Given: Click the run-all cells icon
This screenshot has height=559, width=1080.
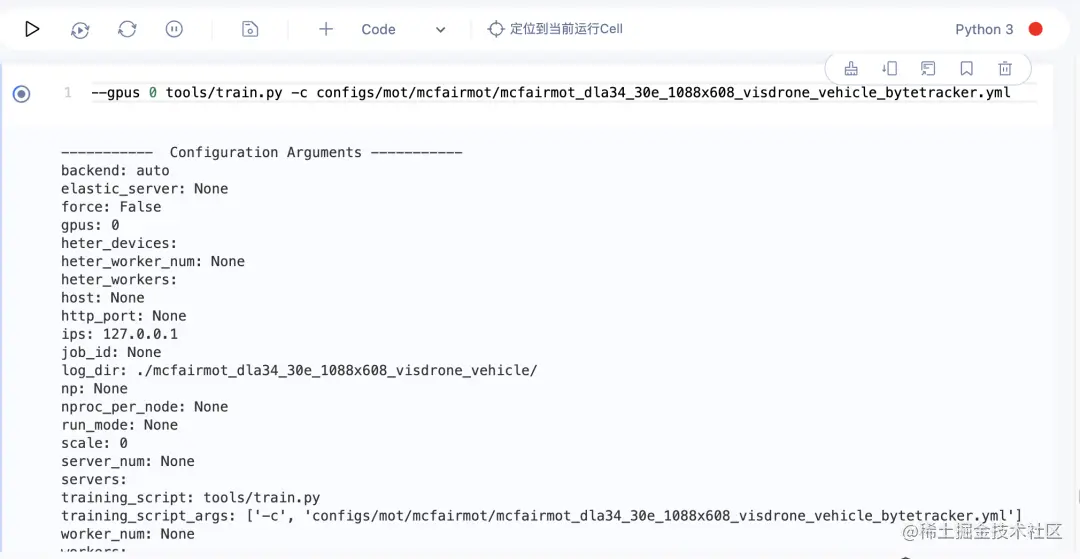Looking at the screenshot, I should [80, 30].
